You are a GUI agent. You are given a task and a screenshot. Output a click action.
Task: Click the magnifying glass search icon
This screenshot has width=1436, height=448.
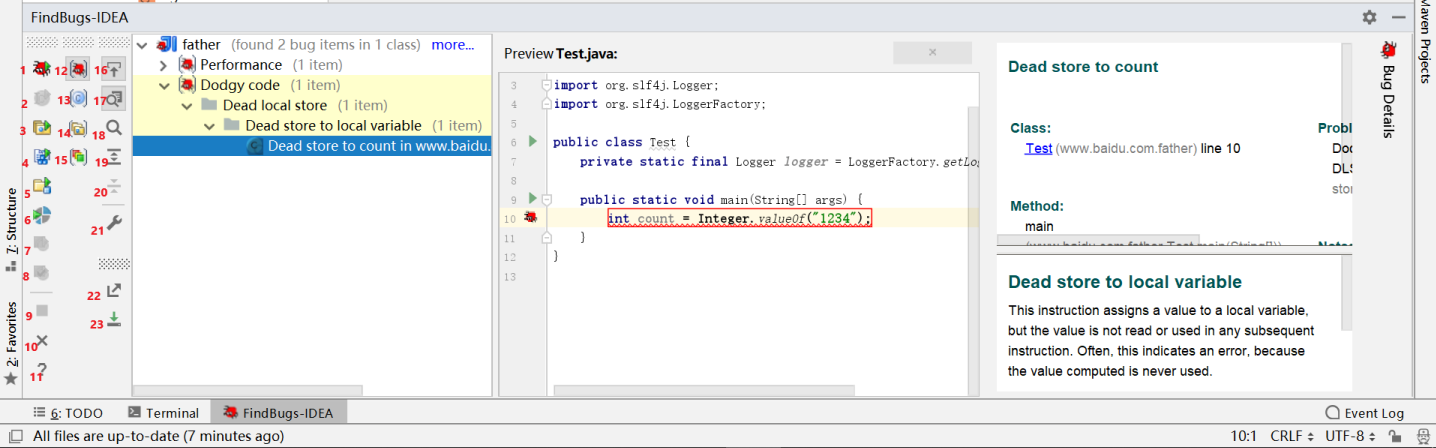point(114,127)
